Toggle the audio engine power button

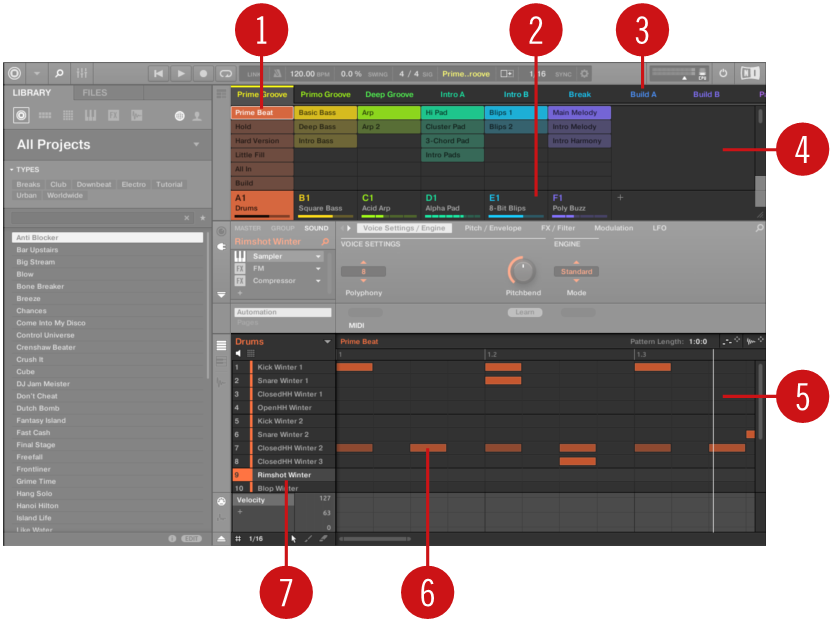coord(724,74)
